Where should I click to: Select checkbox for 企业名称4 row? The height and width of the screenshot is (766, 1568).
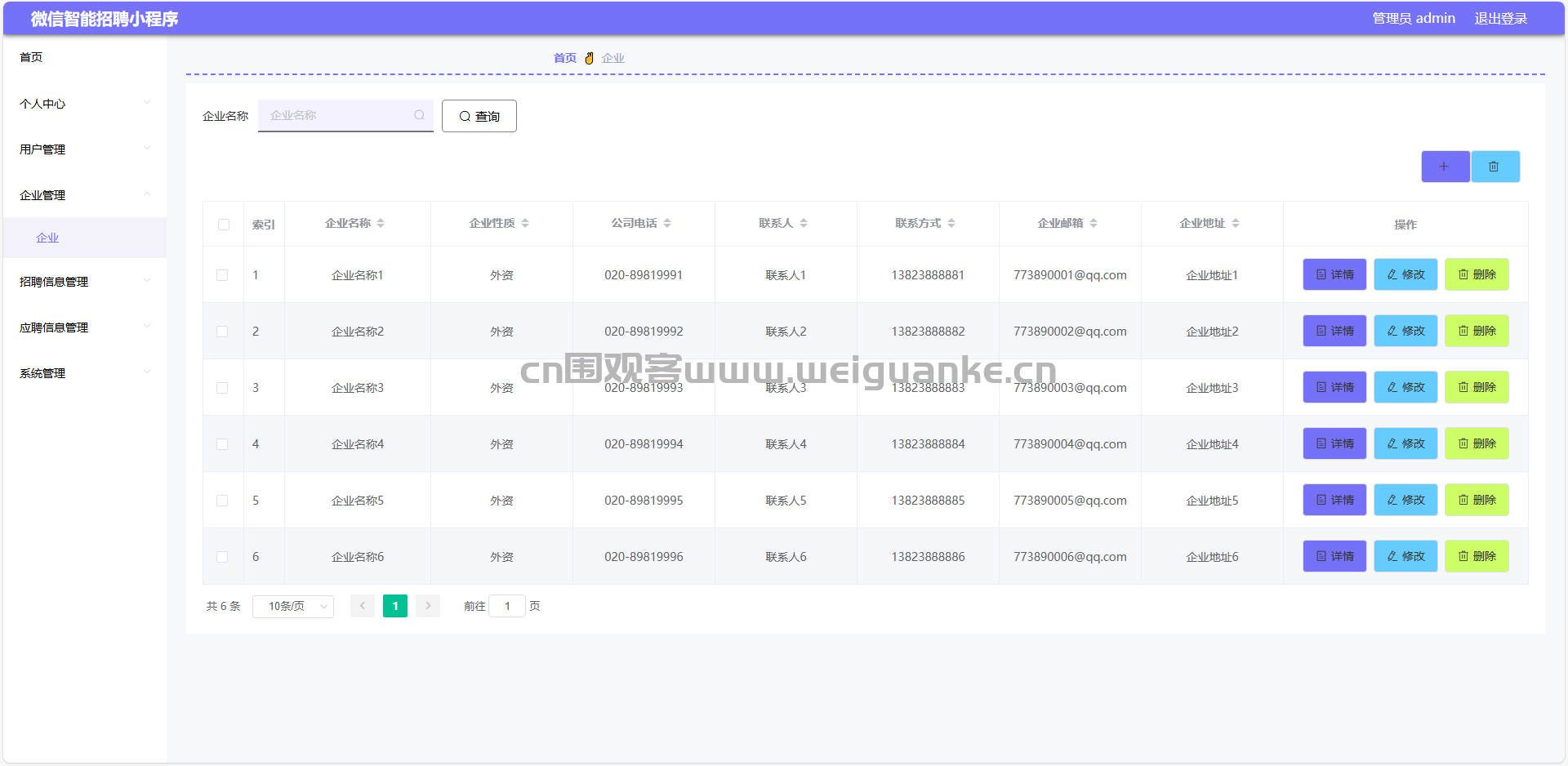[222, 444]
